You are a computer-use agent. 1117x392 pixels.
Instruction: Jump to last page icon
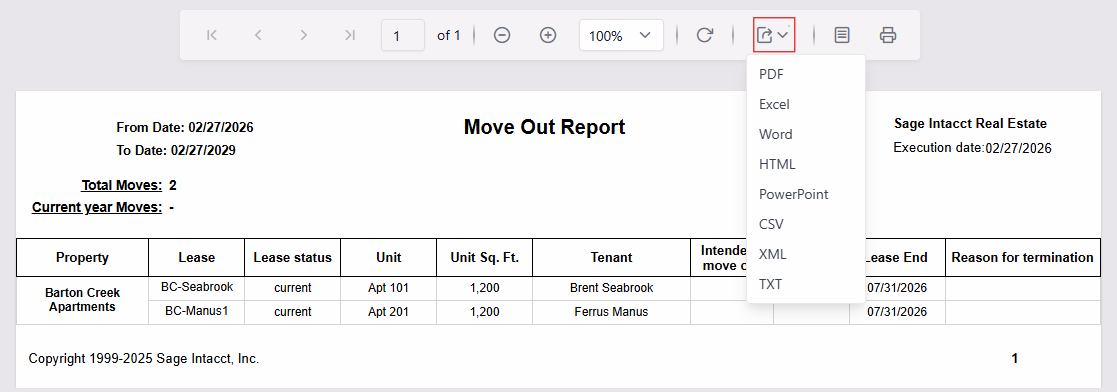(350, 35)
